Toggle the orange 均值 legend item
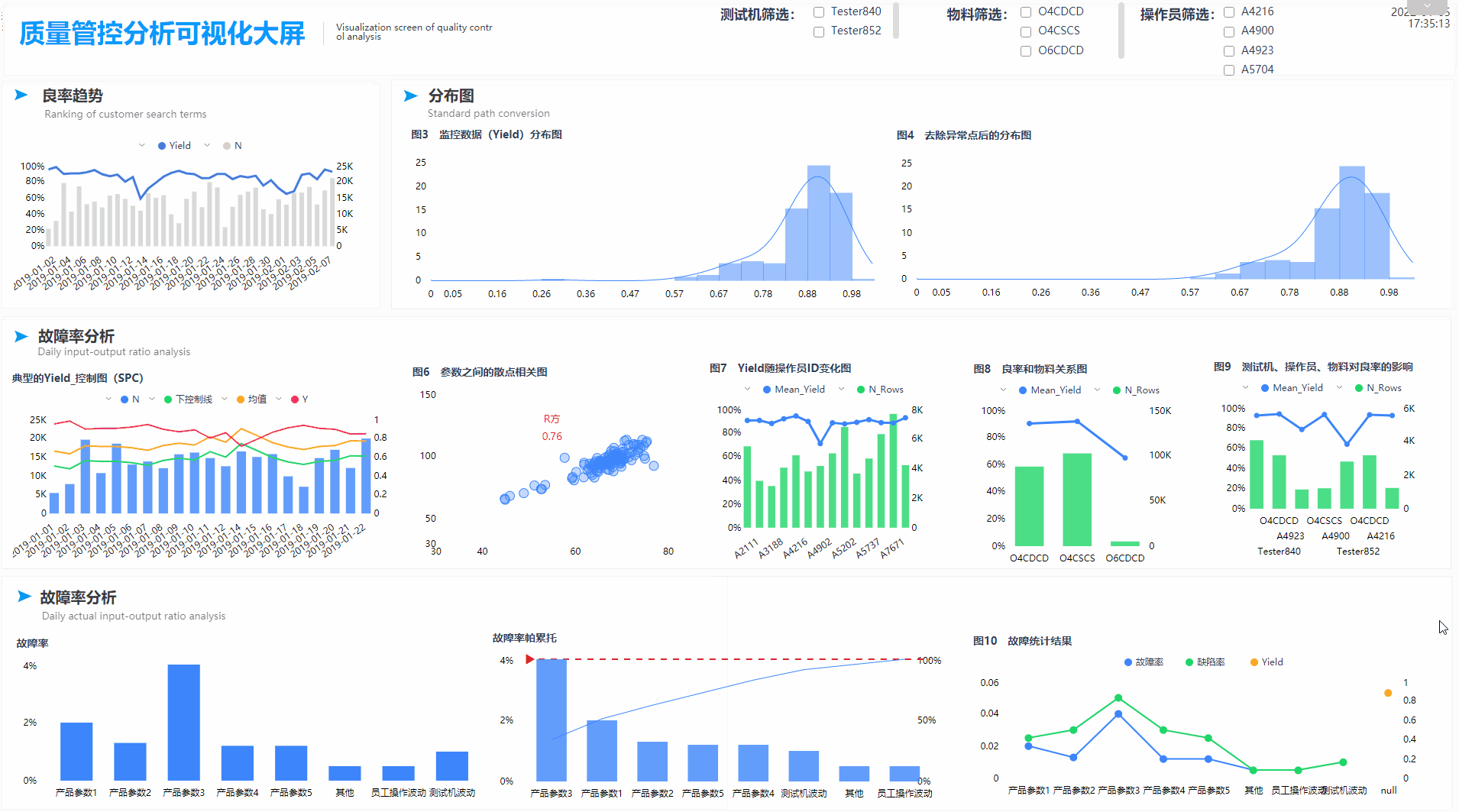The width and height of the screenshot is (1459, 812). click(251, 399)
